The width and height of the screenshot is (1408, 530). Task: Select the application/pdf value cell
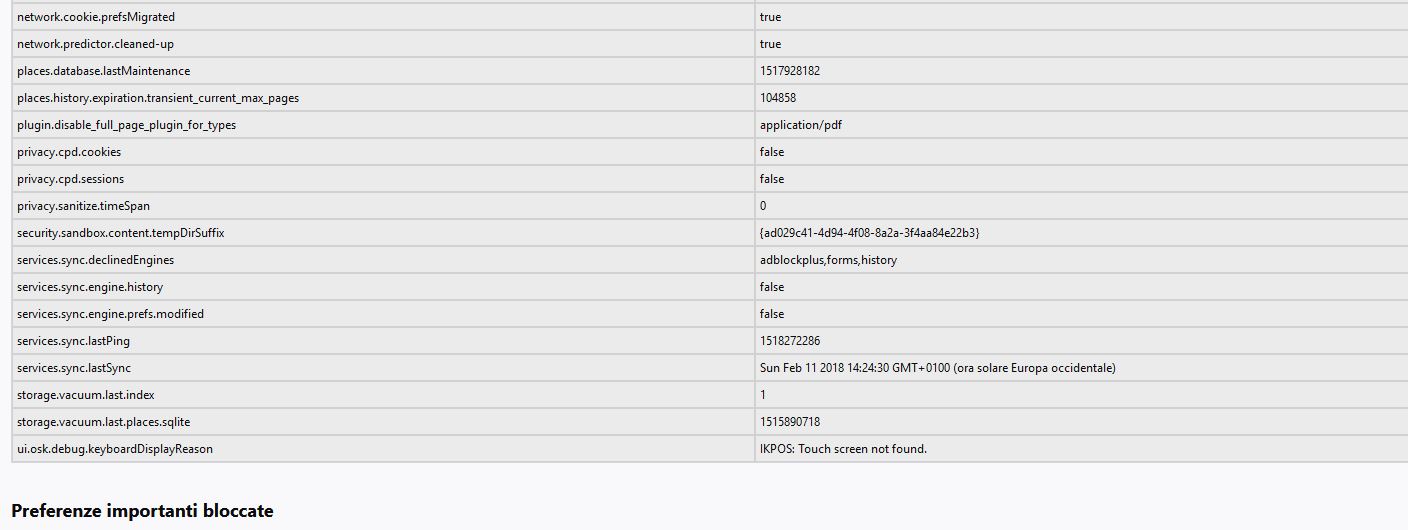[x=1080, y=125]
